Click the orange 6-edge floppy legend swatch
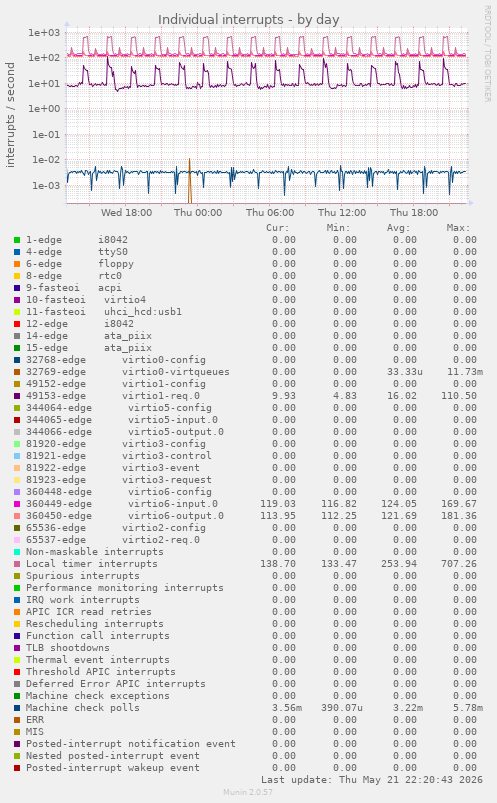The image size is (497, 803). click(17, 264)
